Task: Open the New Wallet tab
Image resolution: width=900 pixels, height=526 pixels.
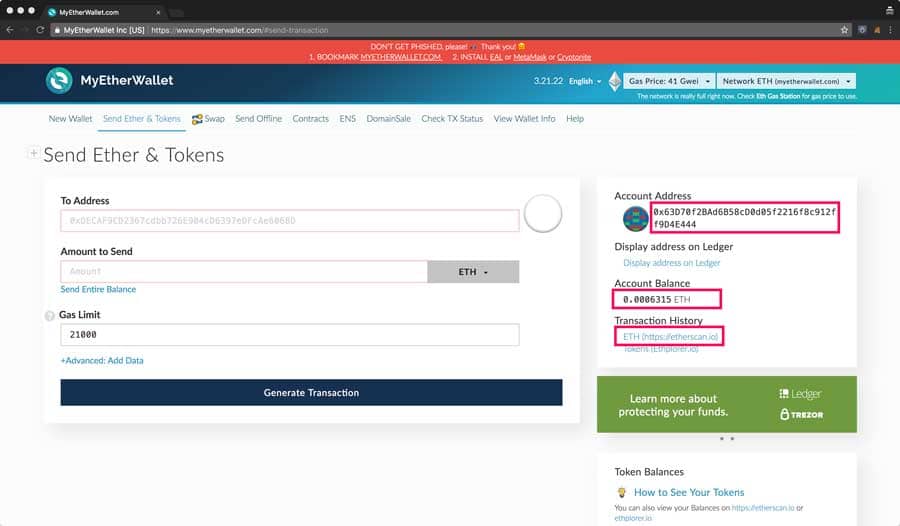Action: tap(70, 119)
